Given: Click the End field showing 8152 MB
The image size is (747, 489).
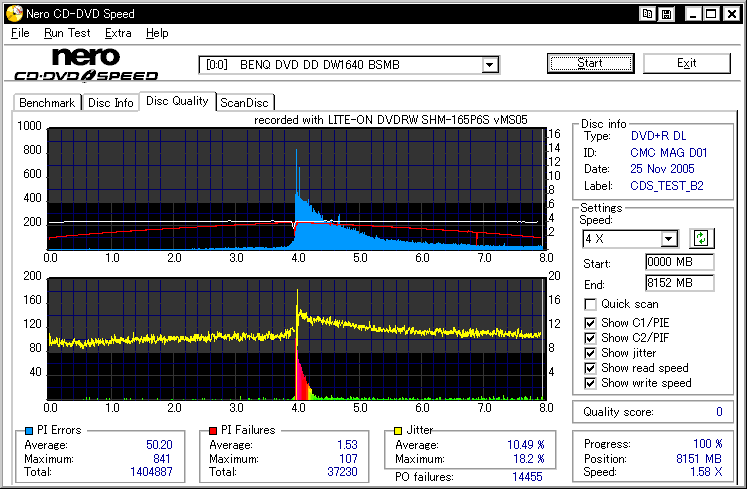Looking at the screenshot, I should (679, 283).
